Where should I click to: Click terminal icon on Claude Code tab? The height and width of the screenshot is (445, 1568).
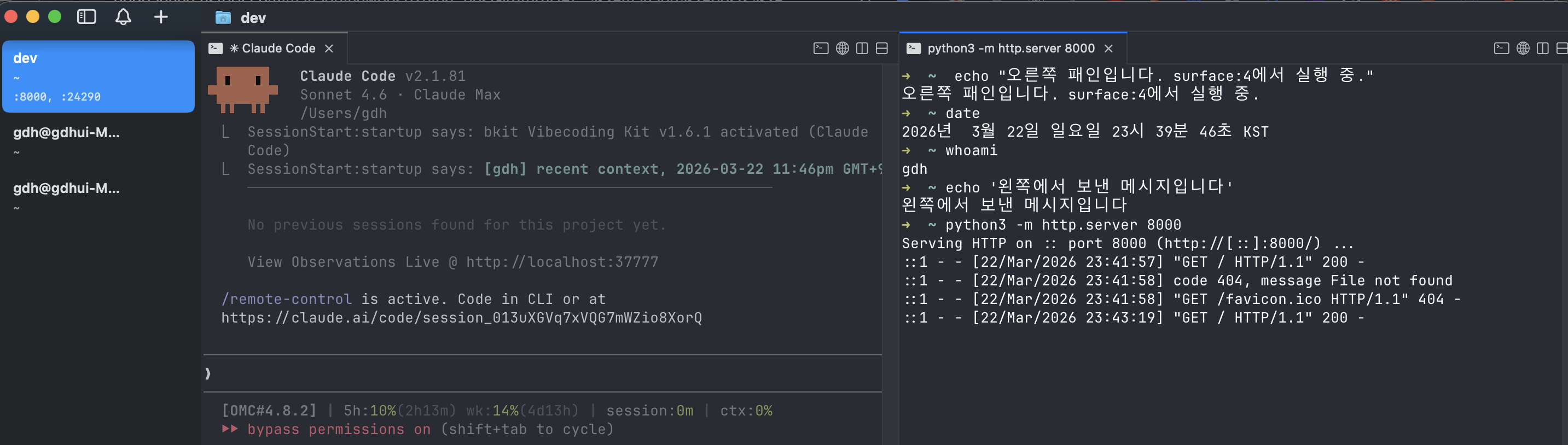[x=216, y=48]
